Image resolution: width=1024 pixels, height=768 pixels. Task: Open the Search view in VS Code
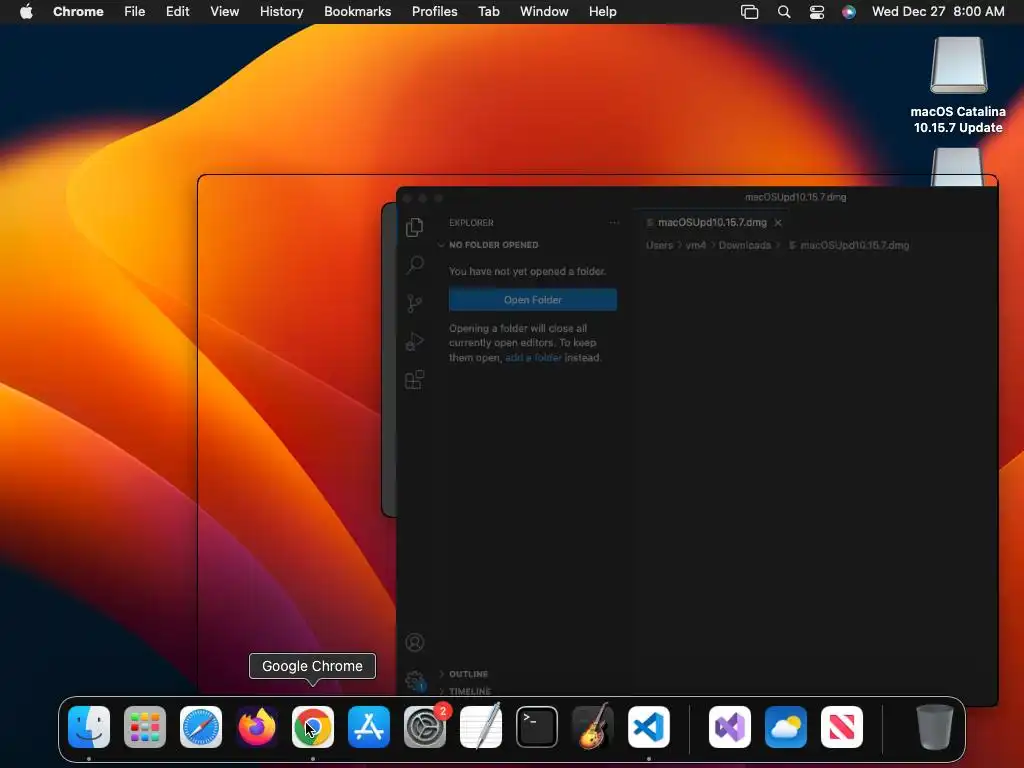click(415, 264)
